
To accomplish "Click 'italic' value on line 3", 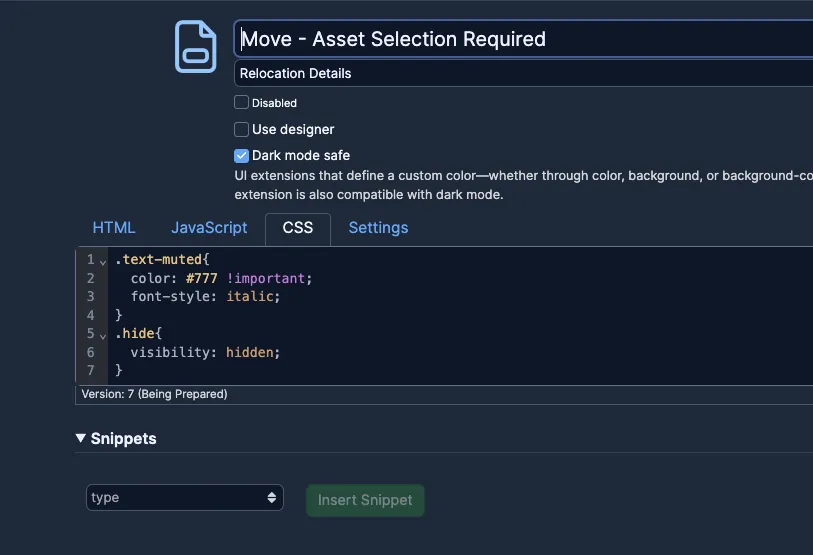I will [249, 296].
